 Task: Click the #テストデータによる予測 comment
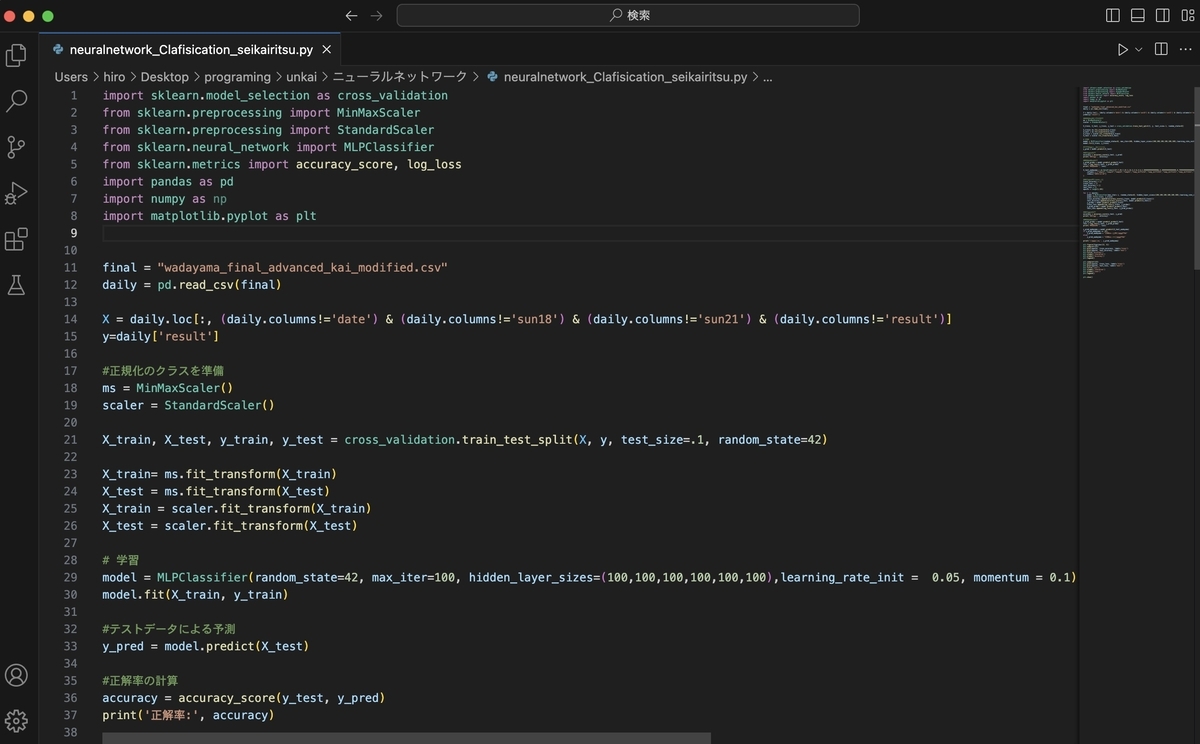[169, 629]
